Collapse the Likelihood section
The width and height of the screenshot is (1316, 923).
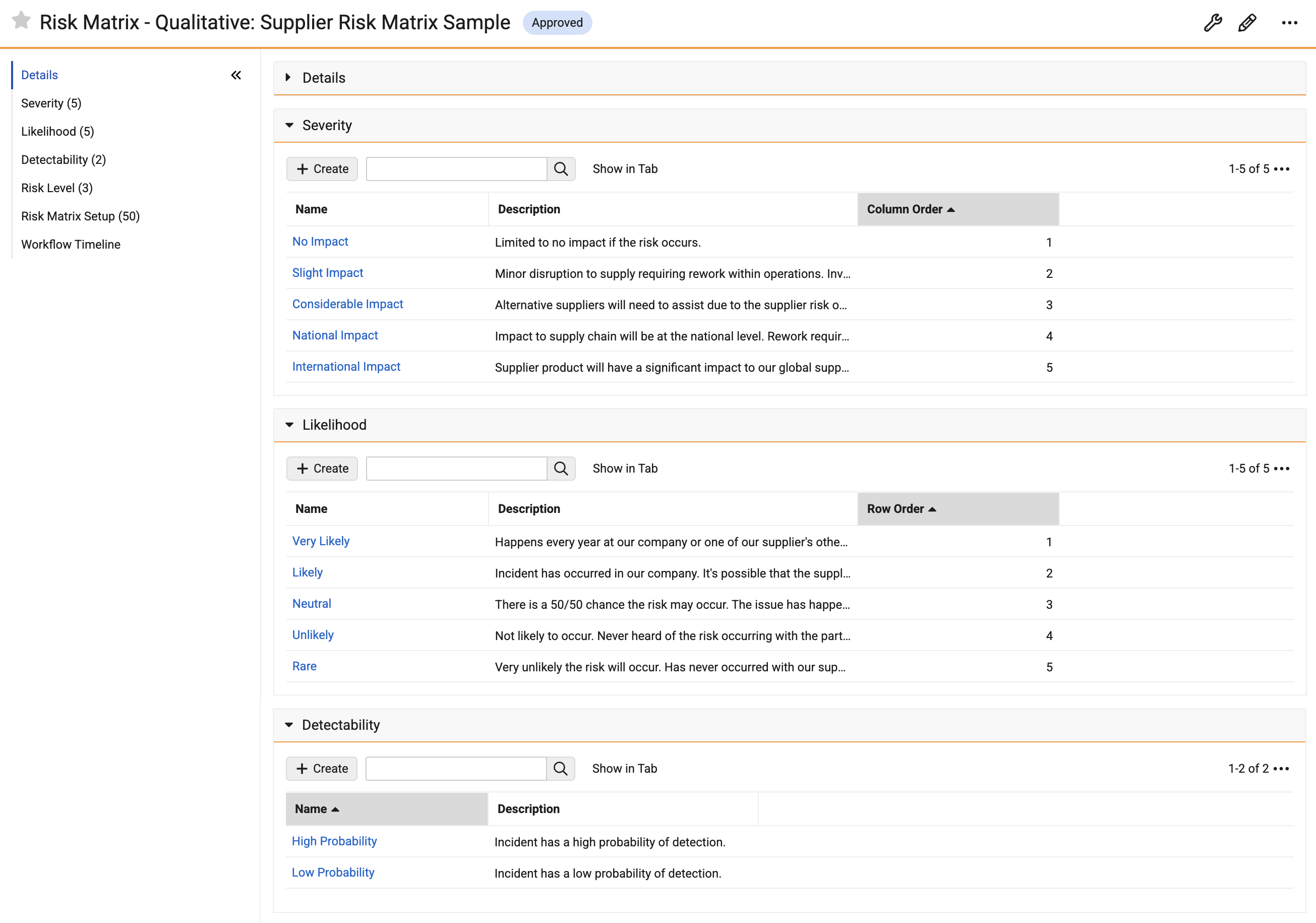point(289,425)
